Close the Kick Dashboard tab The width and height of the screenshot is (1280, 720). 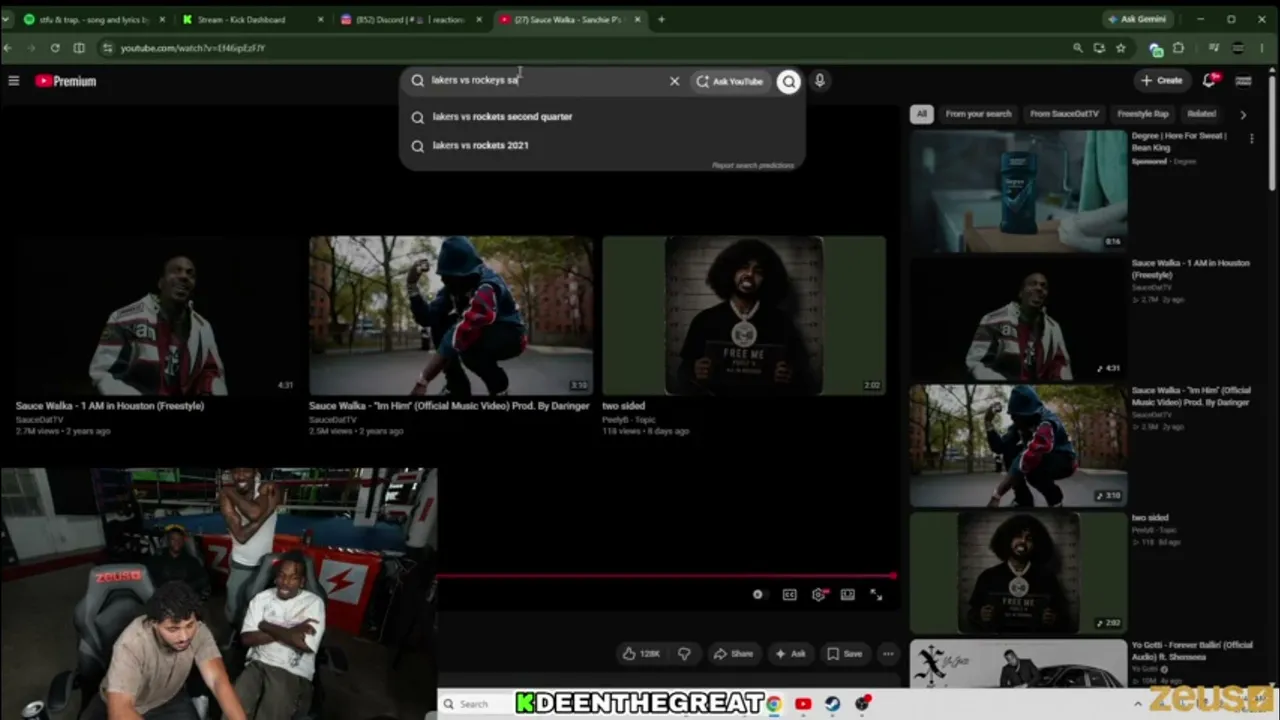point(320,19)
